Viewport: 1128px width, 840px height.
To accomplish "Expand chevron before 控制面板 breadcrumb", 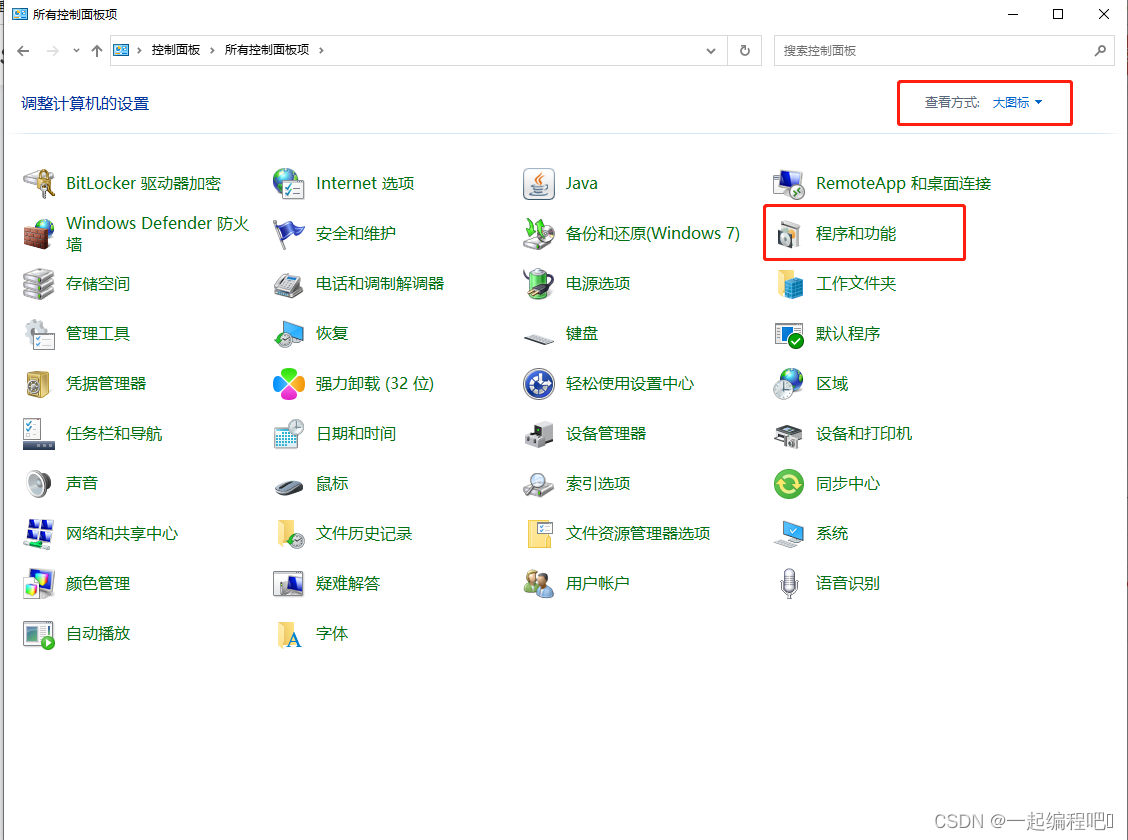I will [140, 50].
